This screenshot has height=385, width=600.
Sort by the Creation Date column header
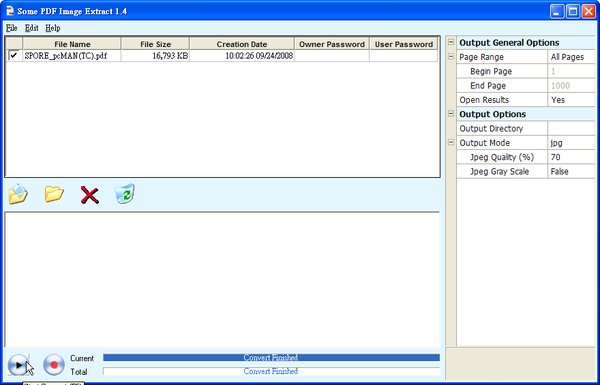pos(242,44)
